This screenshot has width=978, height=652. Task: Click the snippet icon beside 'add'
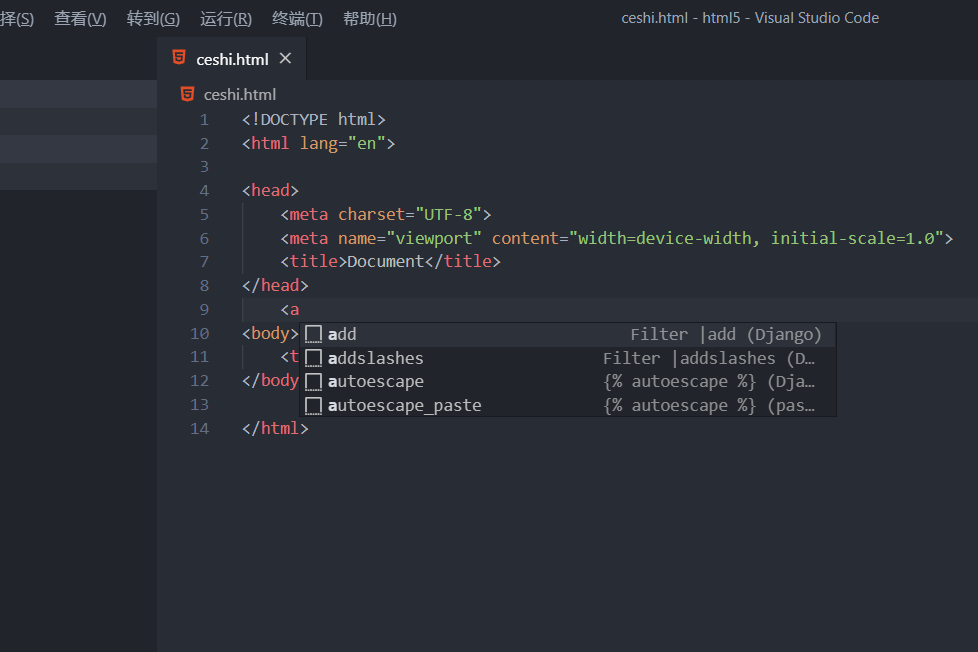tap(313, 334)
